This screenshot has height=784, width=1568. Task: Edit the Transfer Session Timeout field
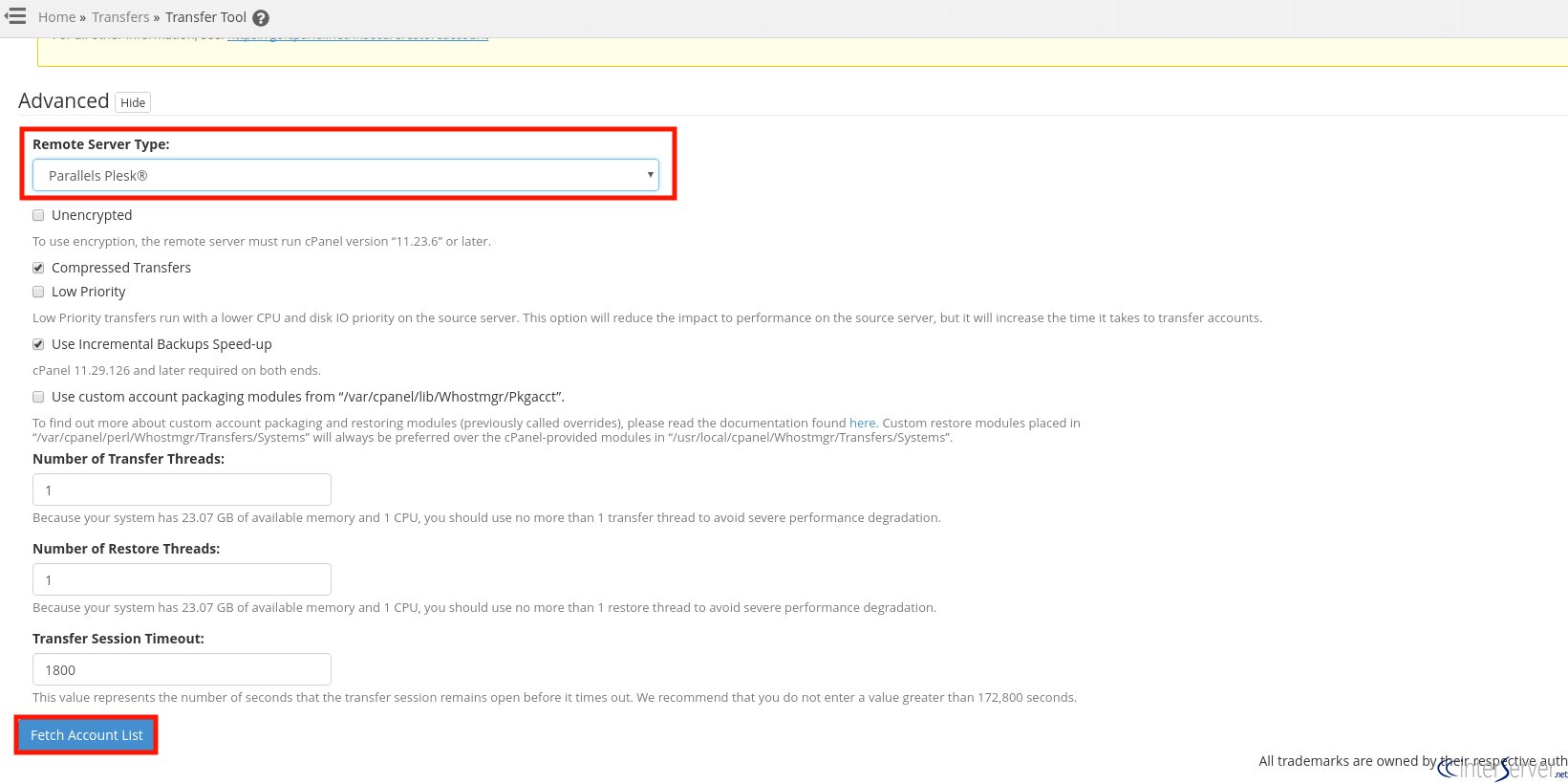coord(182,669)
